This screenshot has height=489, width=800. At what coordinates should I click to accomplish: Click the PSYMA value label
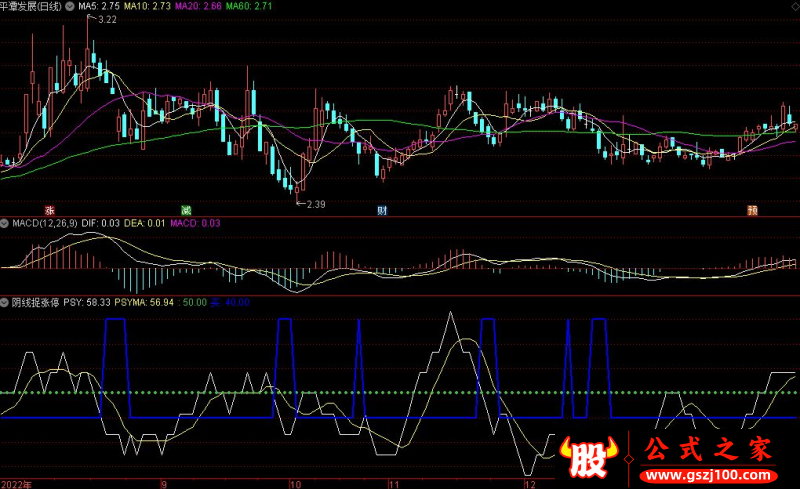pos(144,299)
